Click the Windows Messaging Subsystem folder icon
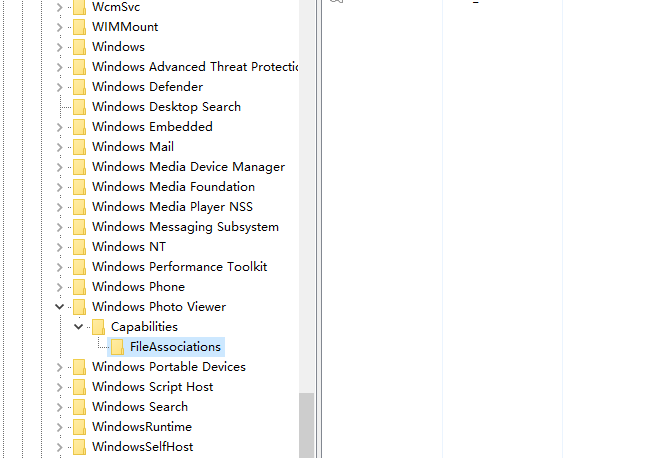 click(79, 227)
